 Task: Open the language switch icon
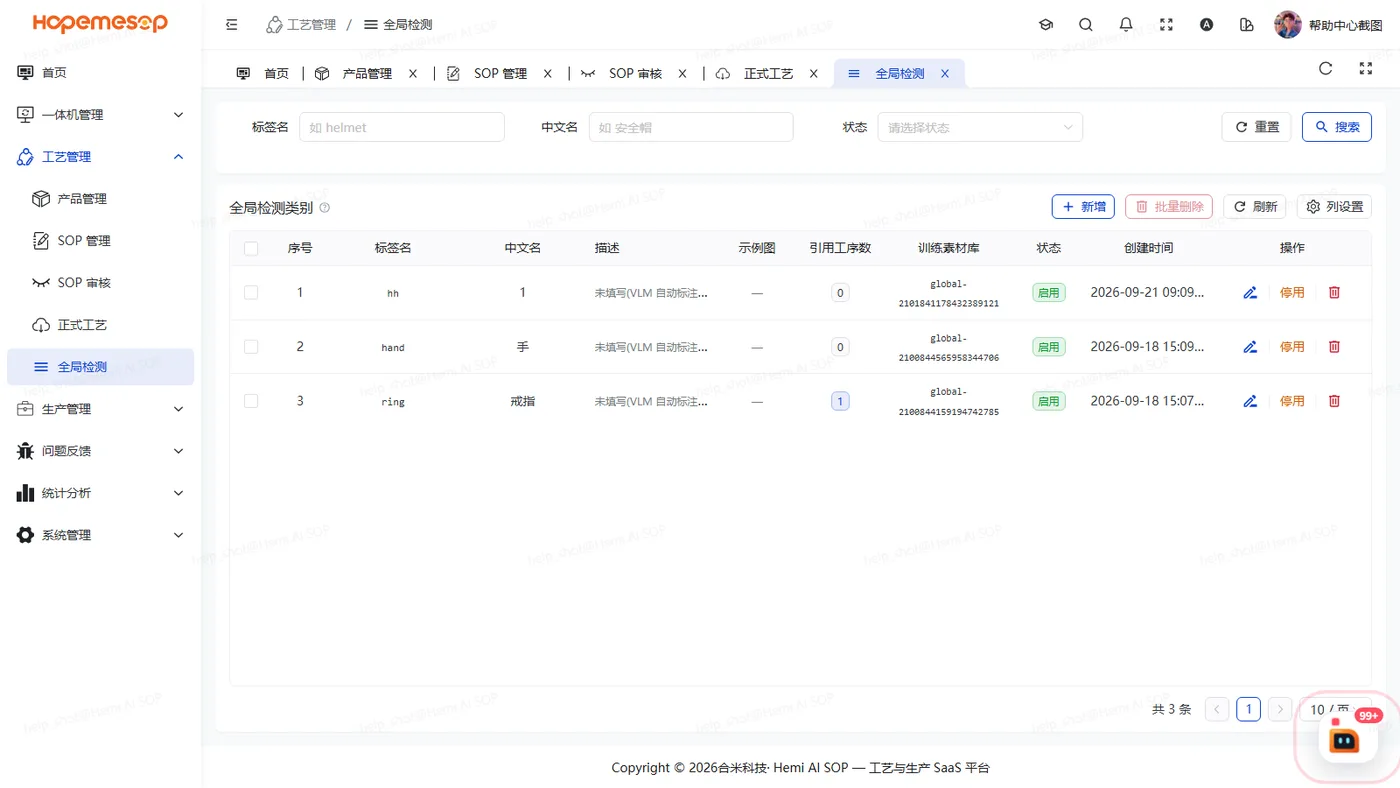pos(1206,25)
